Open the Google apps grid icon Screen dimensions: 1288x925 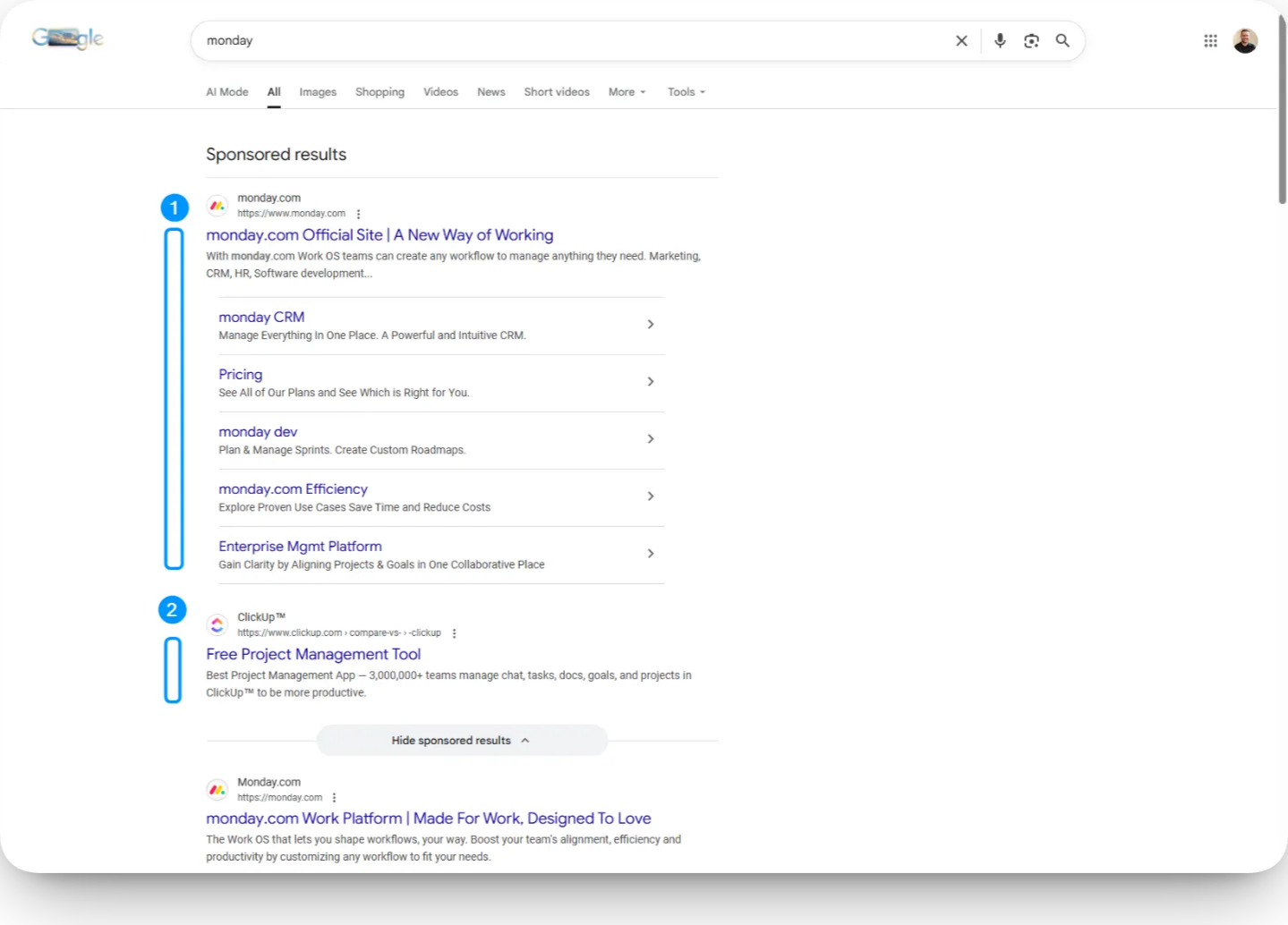click(1210, 41)
